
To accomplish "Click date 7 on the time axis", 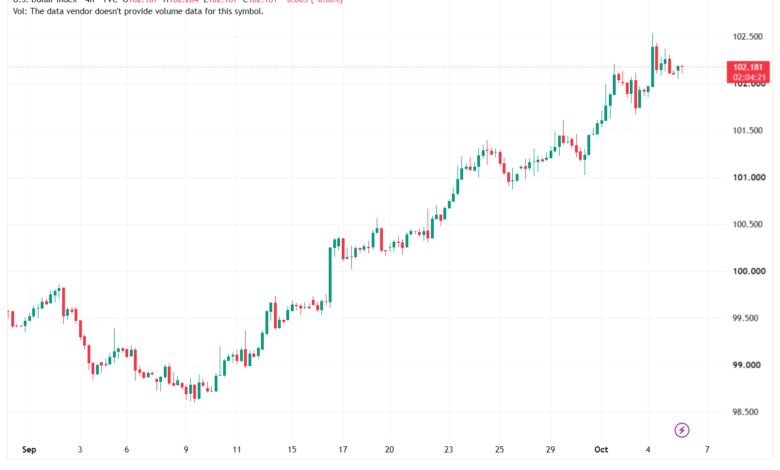I will [x=707, y=450].
